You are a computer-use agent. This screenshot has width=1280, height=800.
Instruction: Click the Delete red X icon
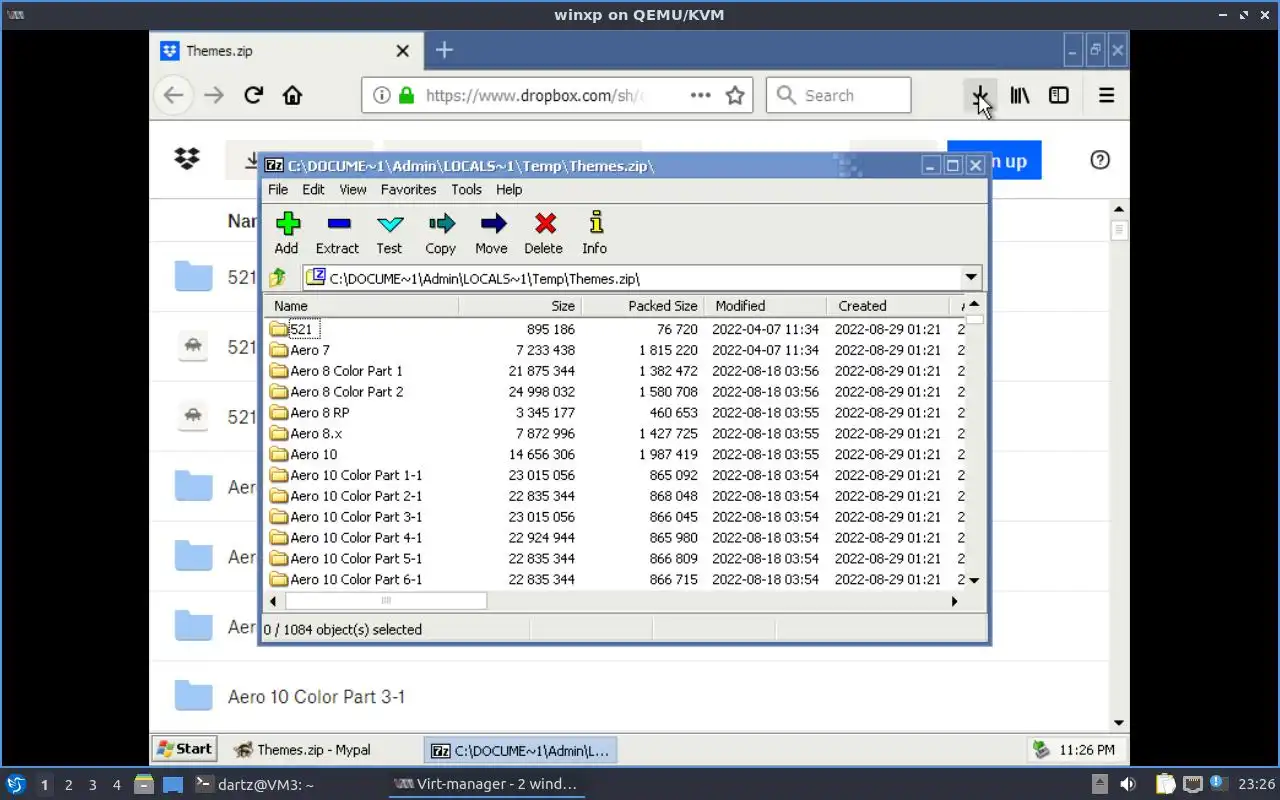pos(544,233)
